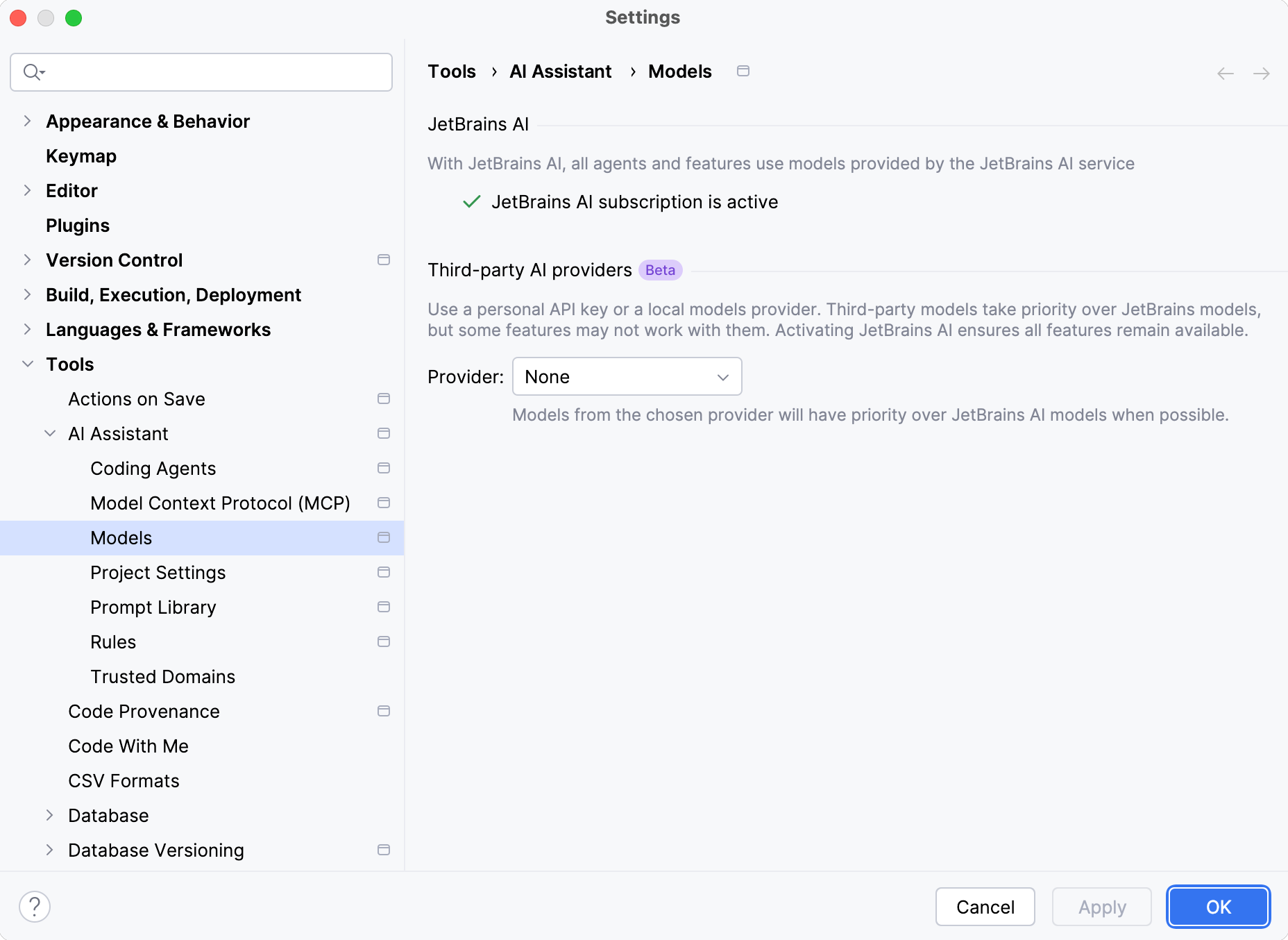Image resolution: width=1288 pixels, height=940 pixels.
Task: Click project-level icon next to Code Provenance
Action: [x=384, y=711]
